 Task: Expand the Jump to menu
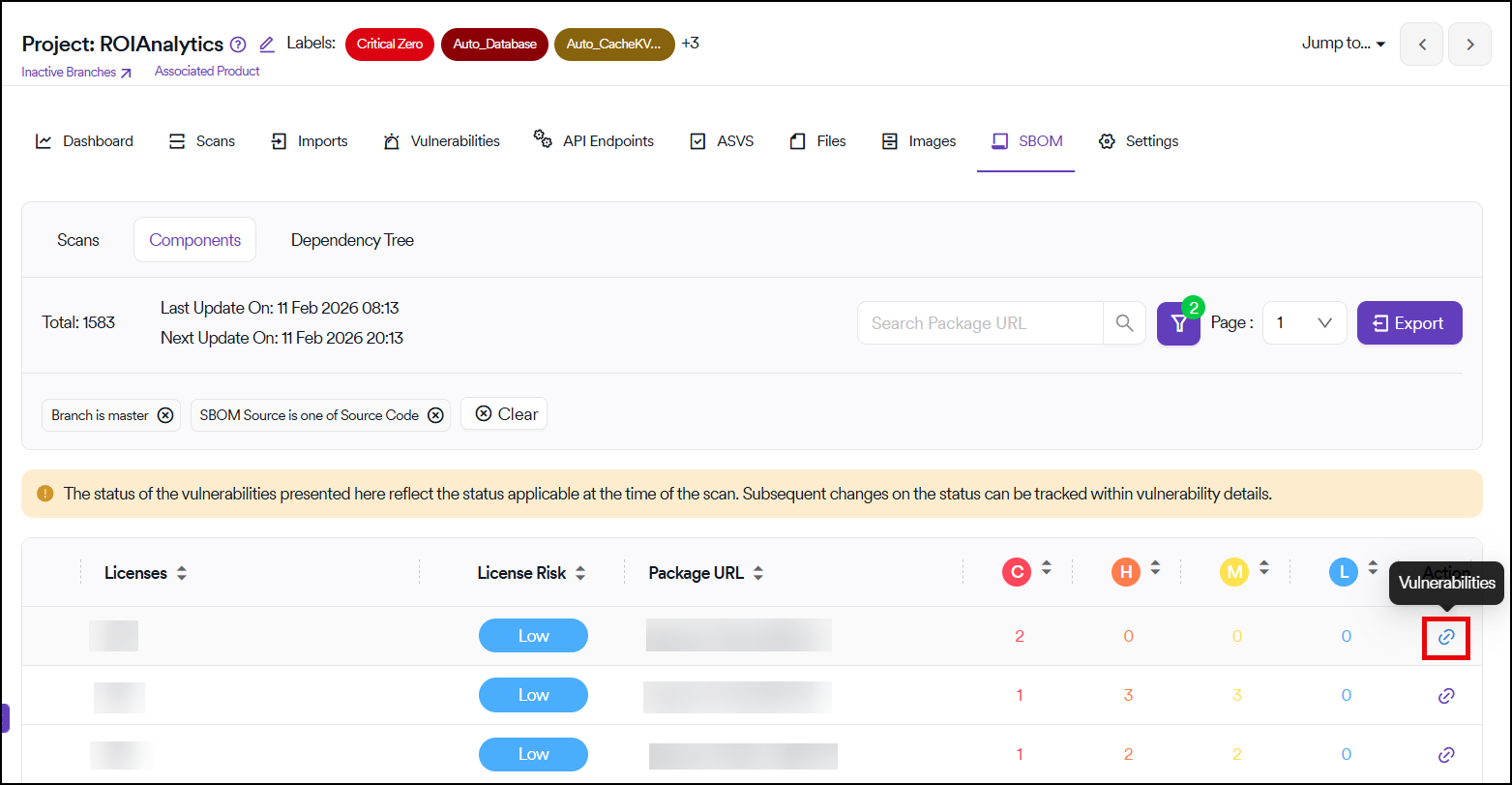click(x=1344, y=44)
